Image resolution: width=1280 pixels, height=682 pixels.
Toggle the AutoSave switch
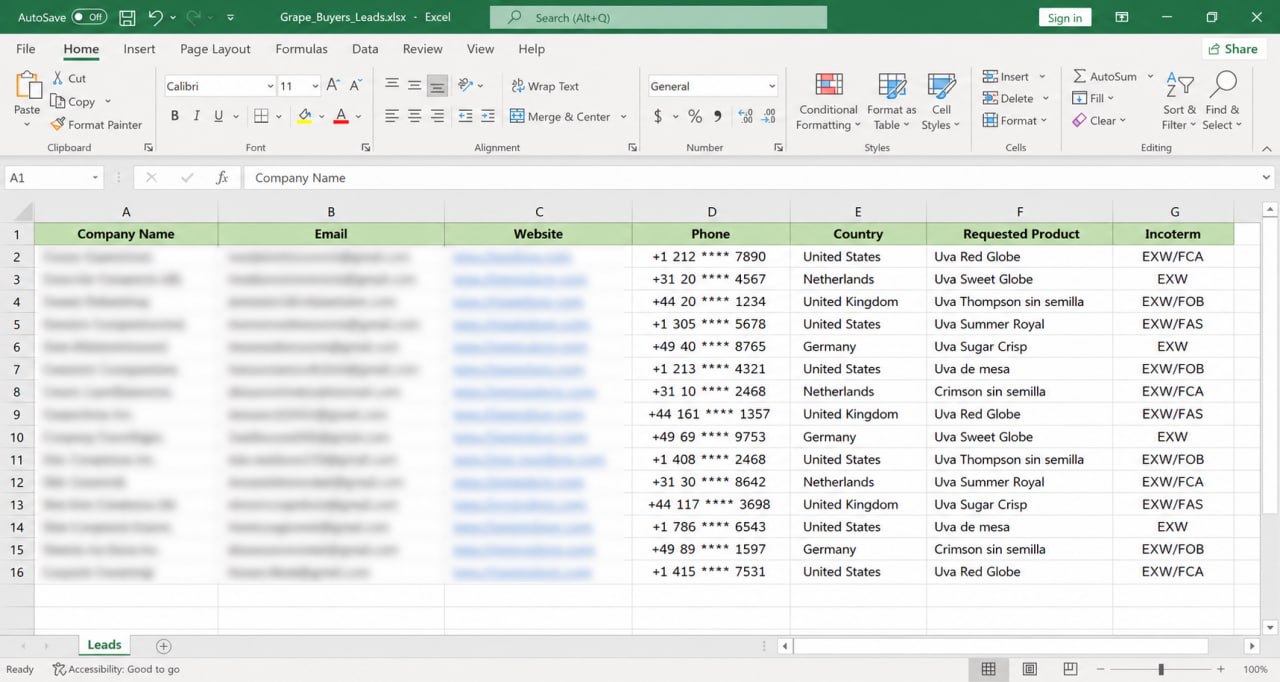89,17
